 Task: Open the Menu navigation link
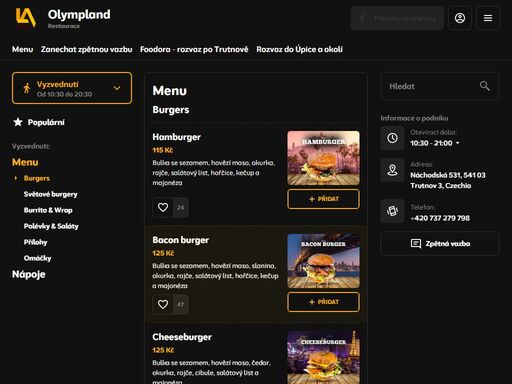coord(23,49)
